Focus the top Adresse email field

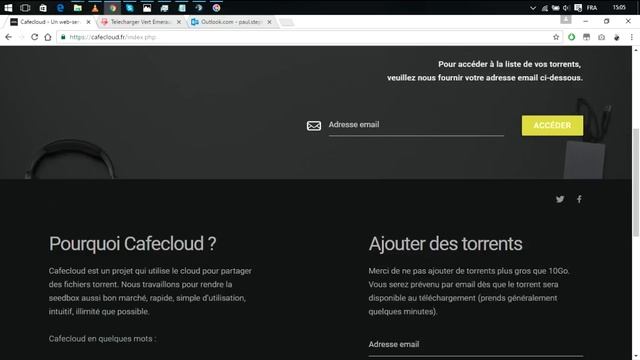tap(416, 125)
